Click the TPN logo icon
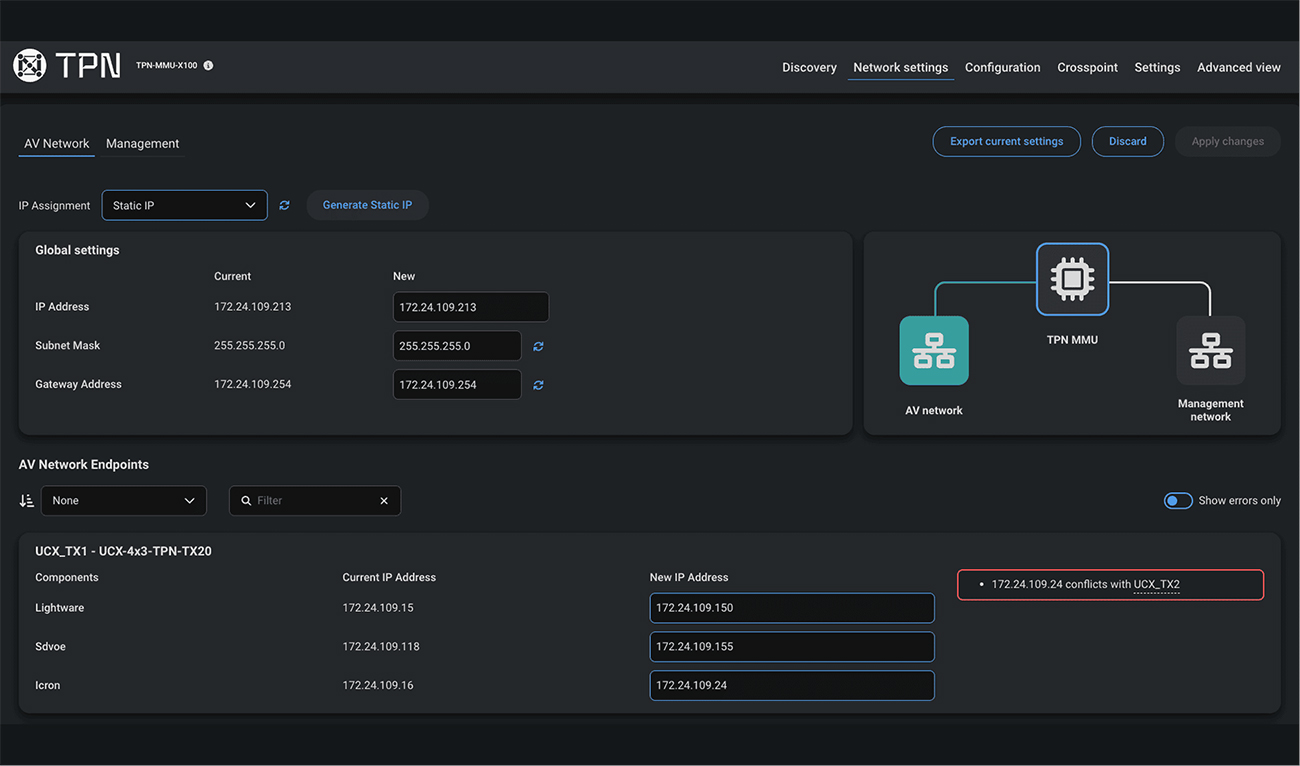 tap(30, 66)
